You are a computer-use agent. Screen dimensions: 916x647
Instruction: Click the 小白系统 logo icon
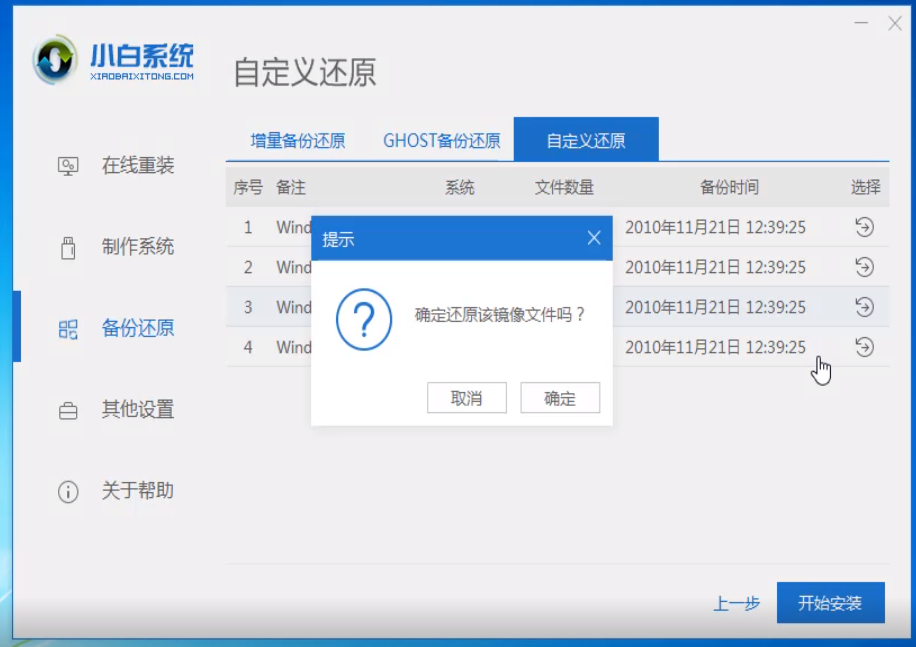pos(56,62)
